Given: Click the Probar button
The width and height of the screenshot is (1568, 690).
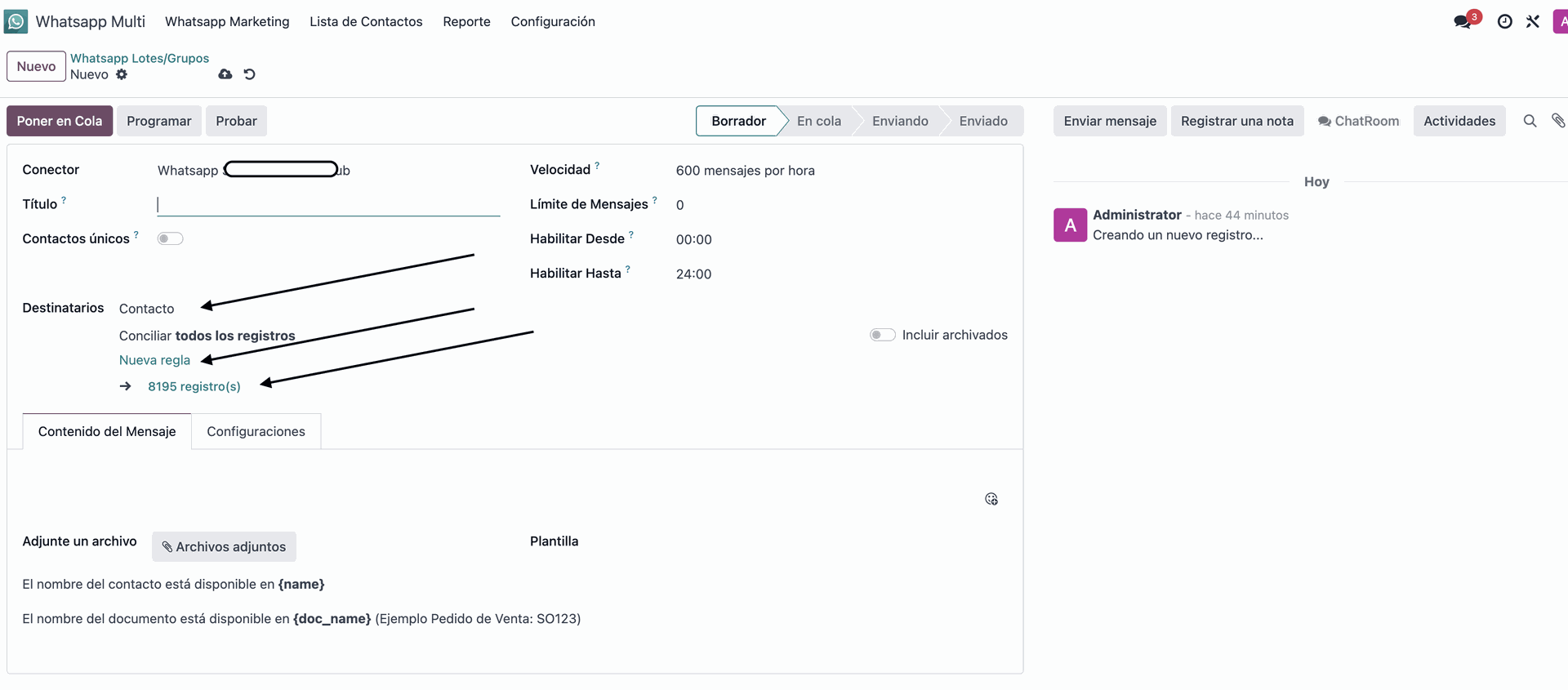Looking at the screenshot, I should [x=236, y=121].
